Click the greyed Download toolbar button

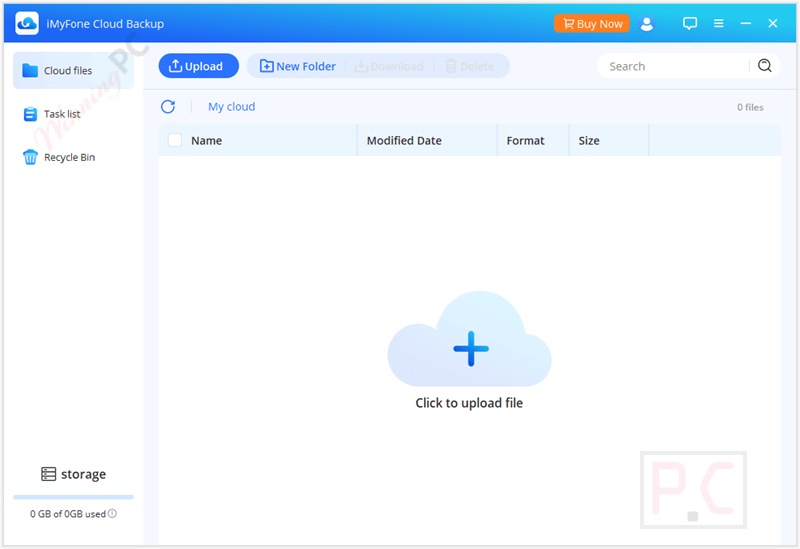click(x=389, y=66)
